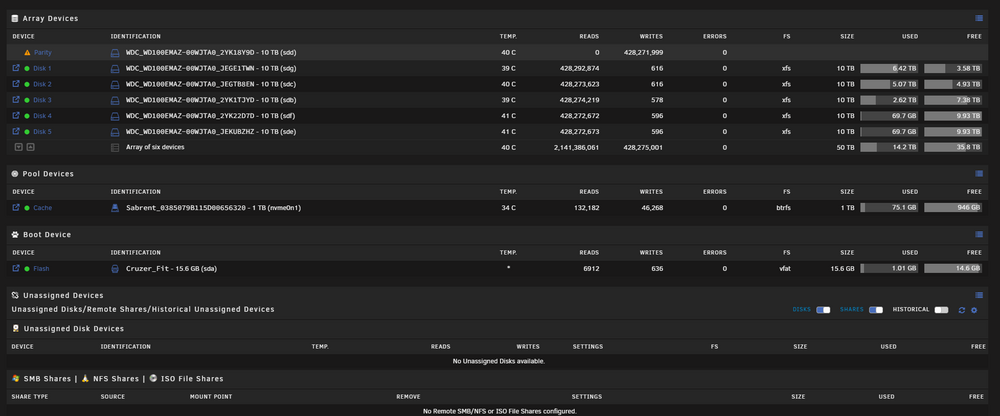The image size is (1000, 416).
Task: Click the ISO File Shares heading
Action: pyautogui.click(x=191, y=379)
